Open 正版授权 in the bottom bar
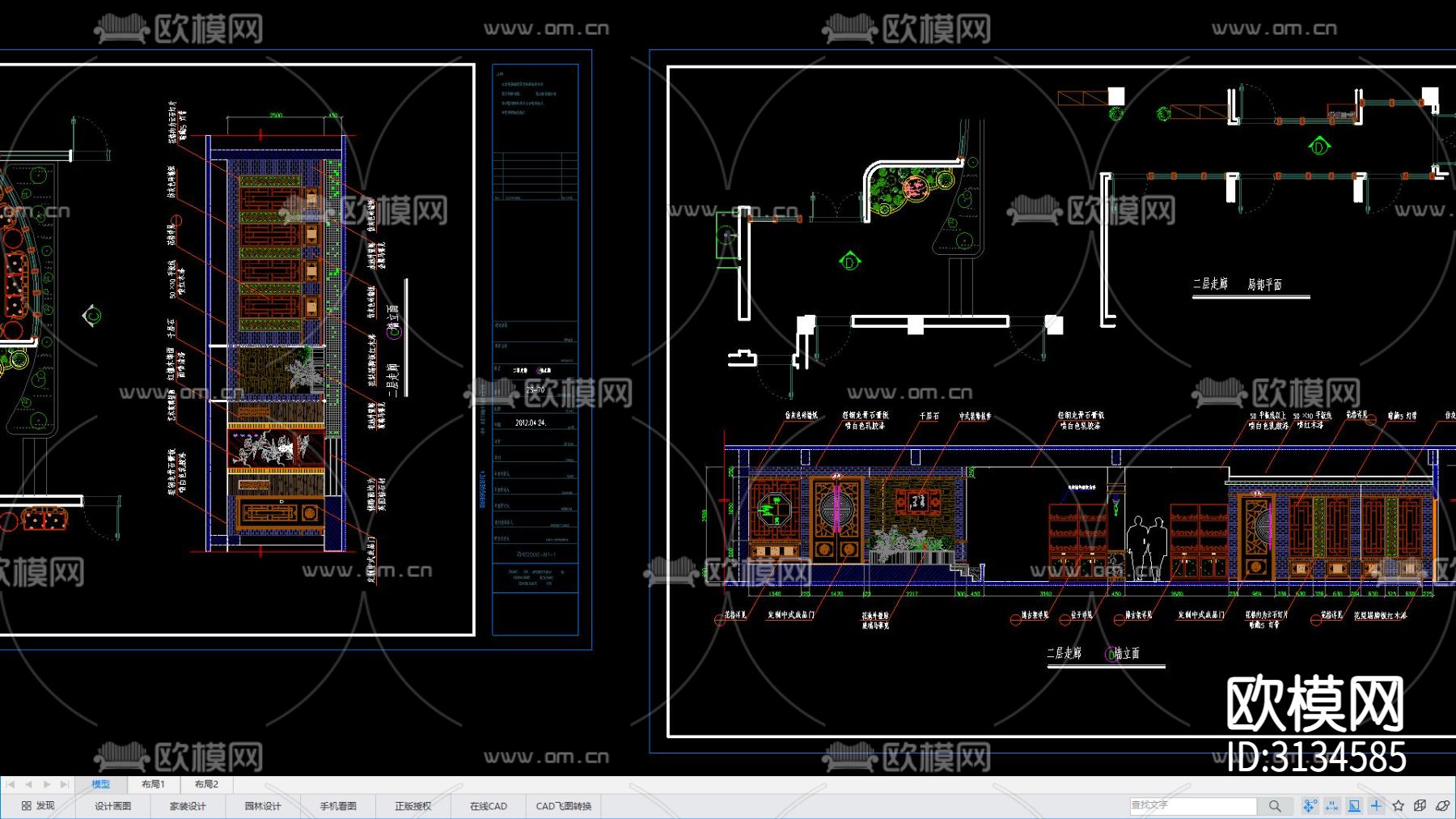 click(x=413, y=806)
